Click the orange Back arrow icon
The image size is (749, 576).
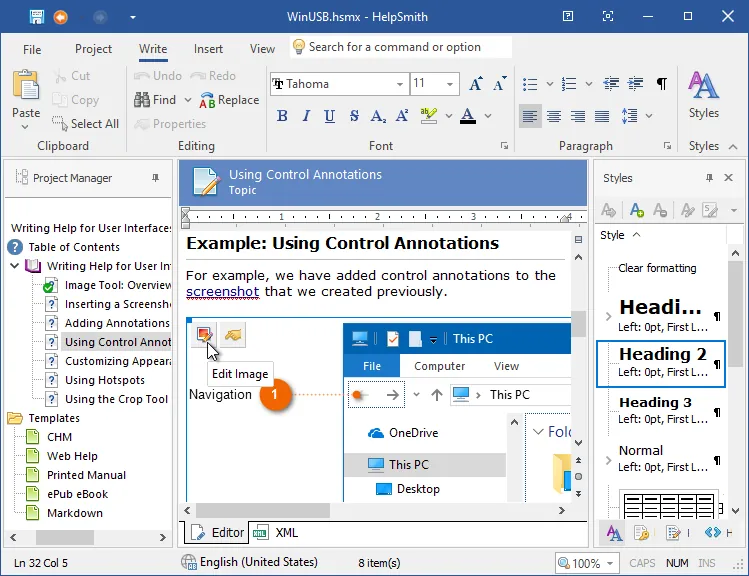pos(61,17)
